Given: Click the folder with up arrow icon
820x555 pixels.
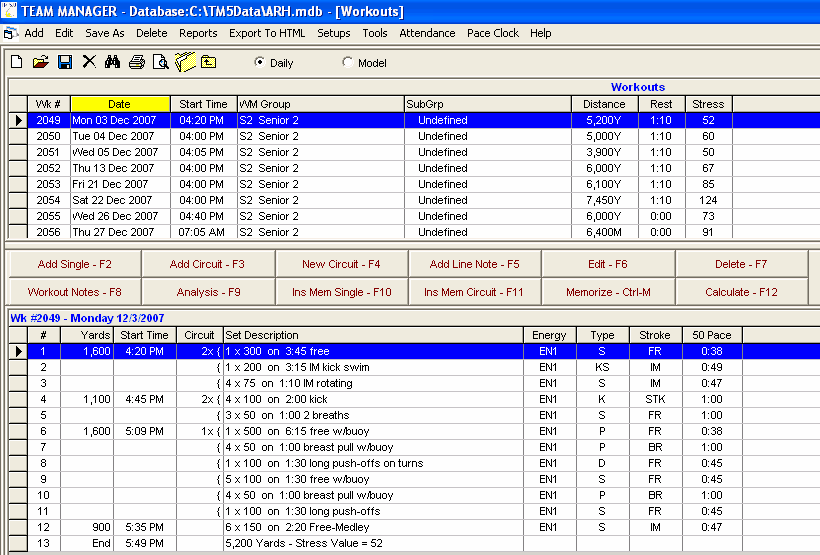Looking at the screenshot, I should [x=208, y=62].
